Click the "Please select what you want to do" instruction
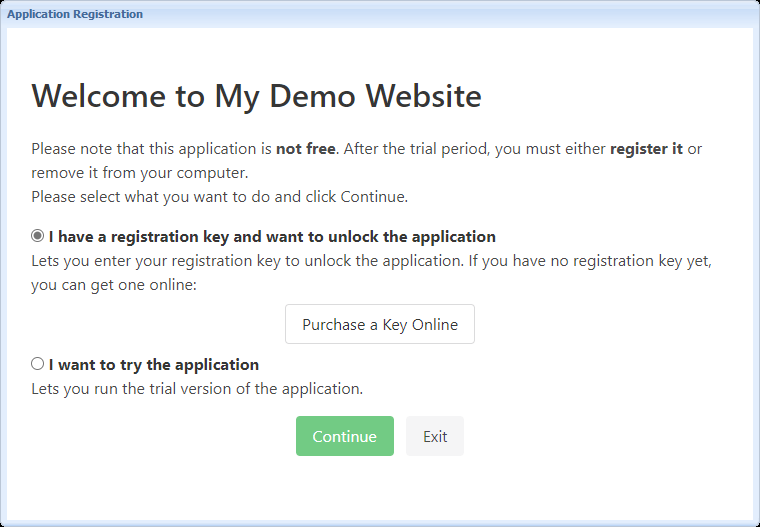 coord(219,196)
